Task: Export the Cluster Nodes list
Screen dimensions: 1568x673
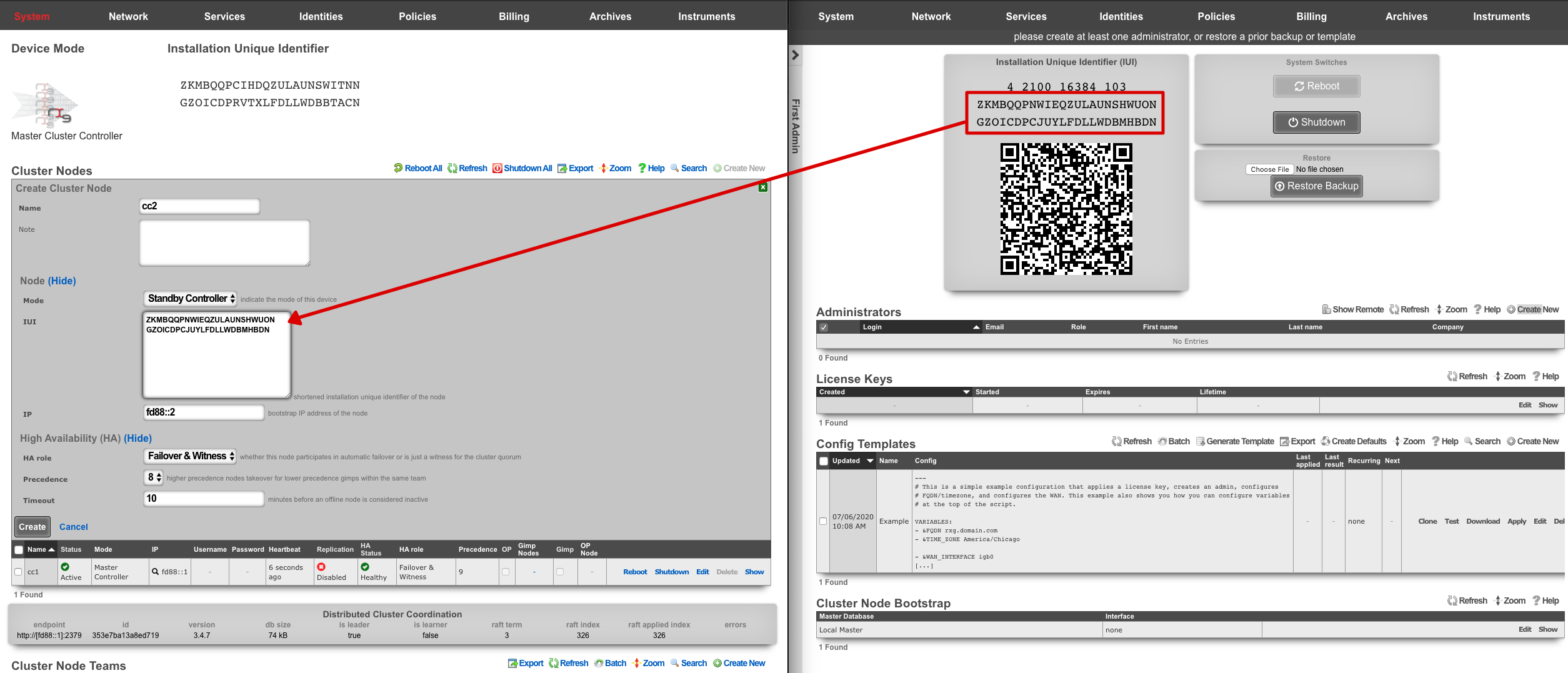Action: coord(575,168)
